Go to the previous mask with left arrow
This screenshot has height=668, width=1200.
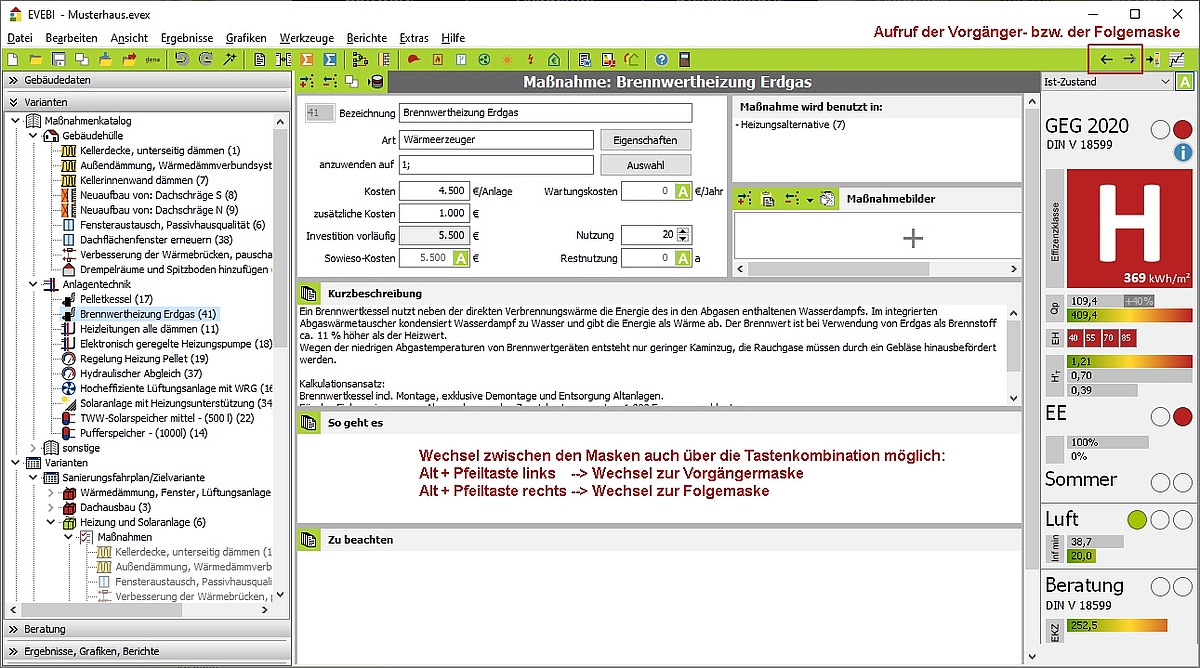point(1106,59)
